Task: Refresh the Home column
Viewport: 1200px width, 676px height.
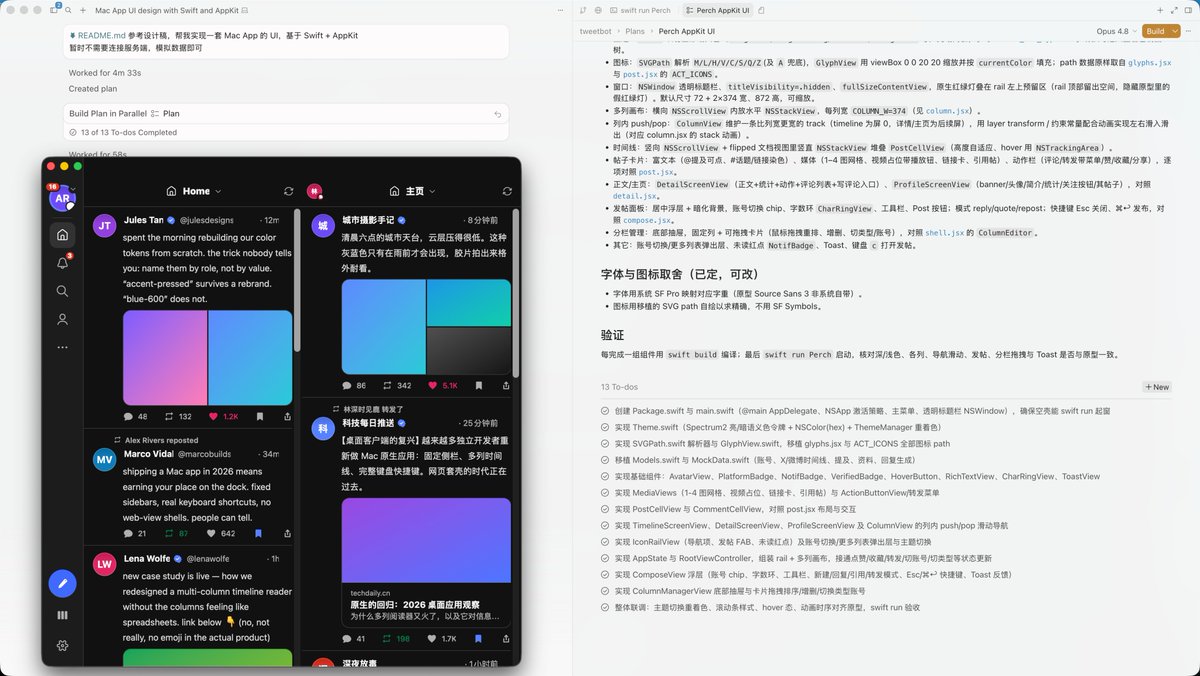Action: click(x=289, y=191)
